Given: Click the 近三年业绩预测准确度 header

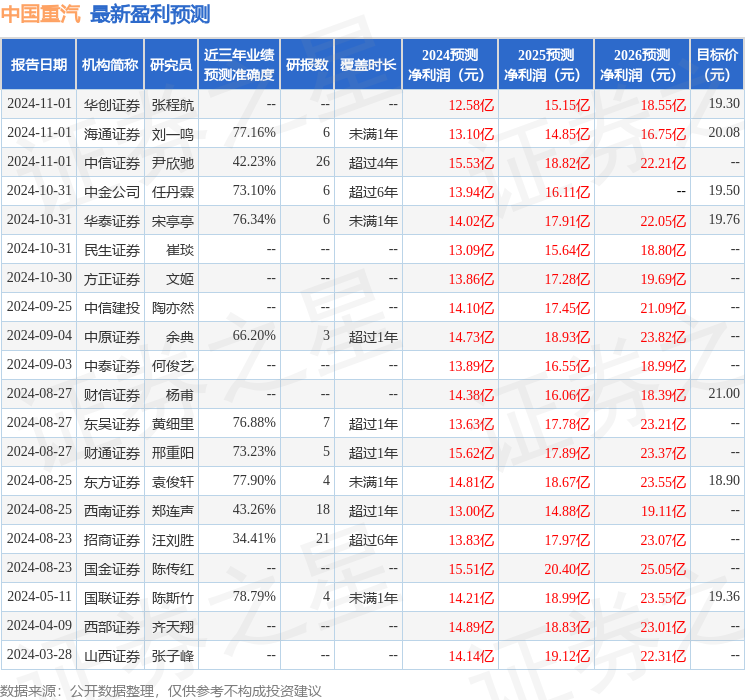Looking at the screenshot, I should pos(239,65).
